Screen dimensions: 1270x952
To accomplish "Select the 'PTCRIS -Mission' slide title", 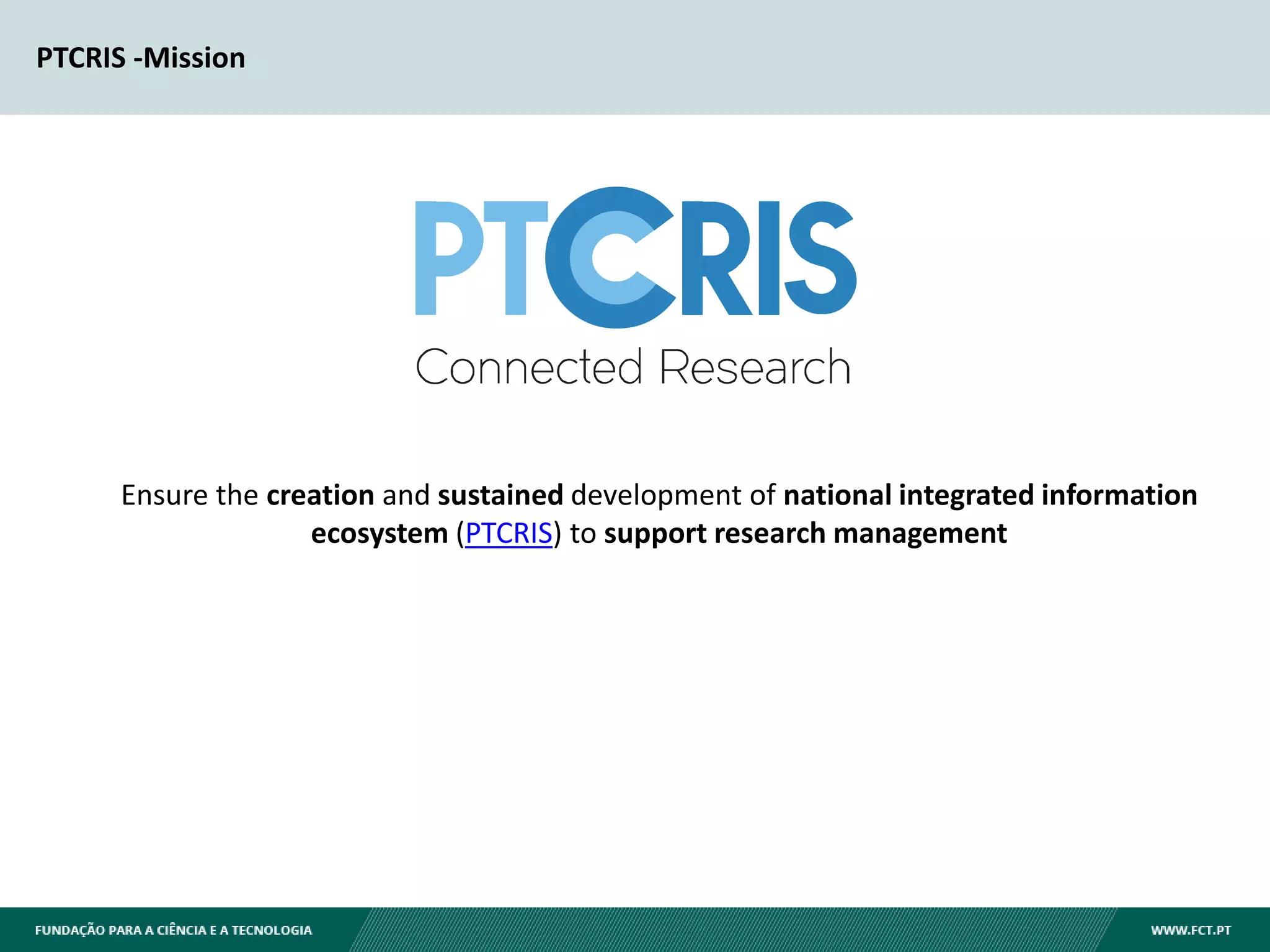I will coord(141,58).
